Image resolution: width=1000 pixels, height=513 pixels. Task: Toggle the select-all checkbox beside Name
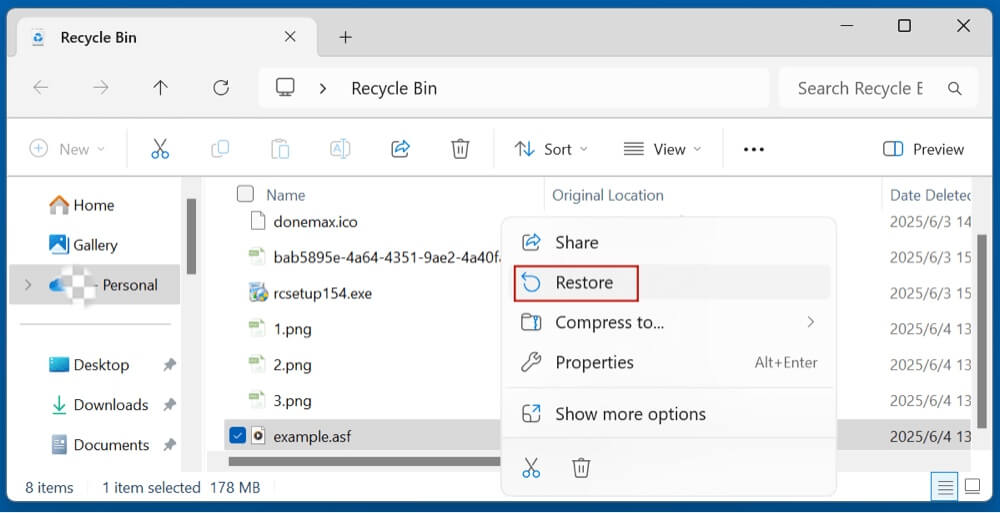pos(245,195)
